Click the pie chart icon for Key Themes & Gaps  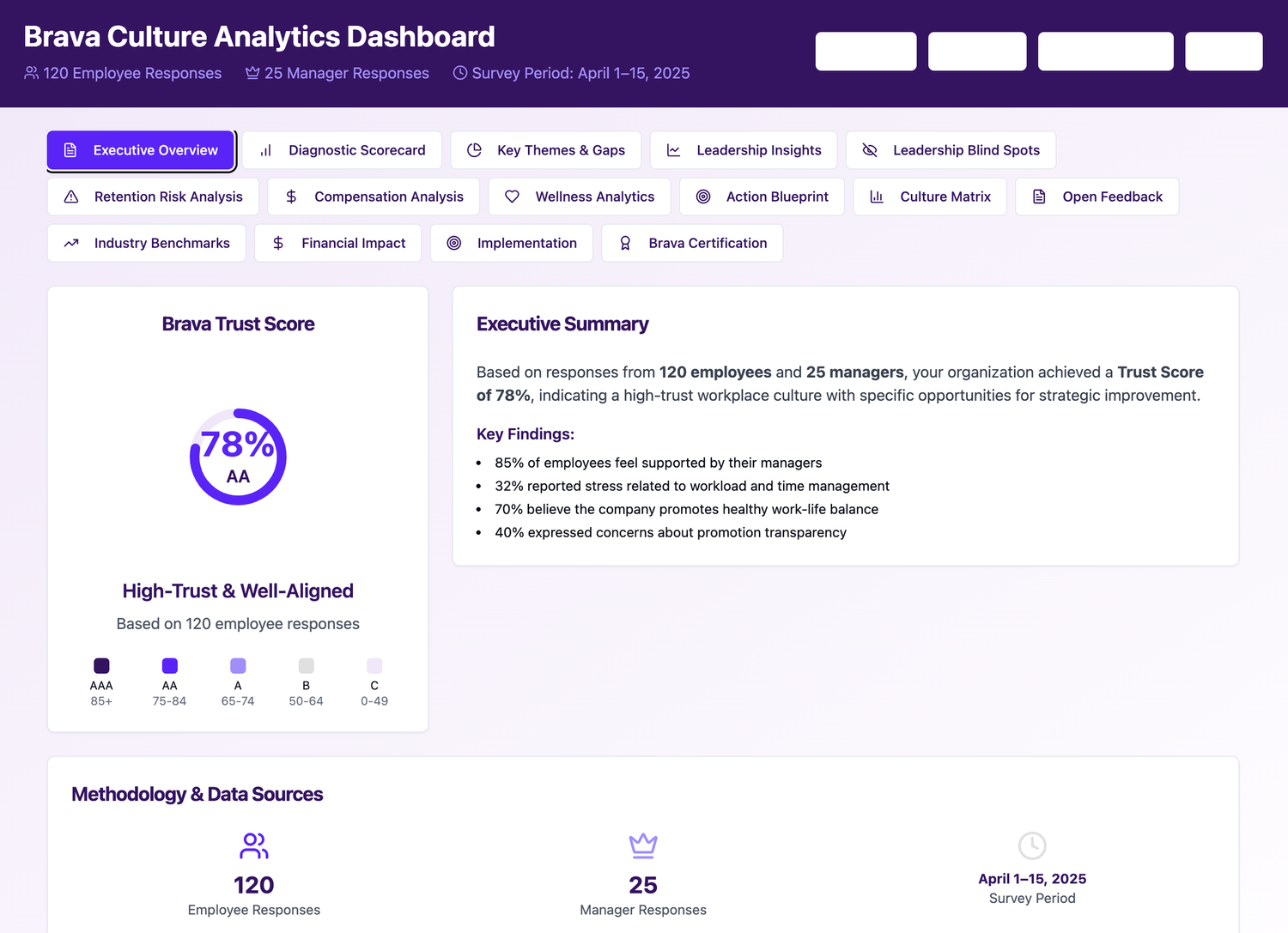(x=474, y=150)
